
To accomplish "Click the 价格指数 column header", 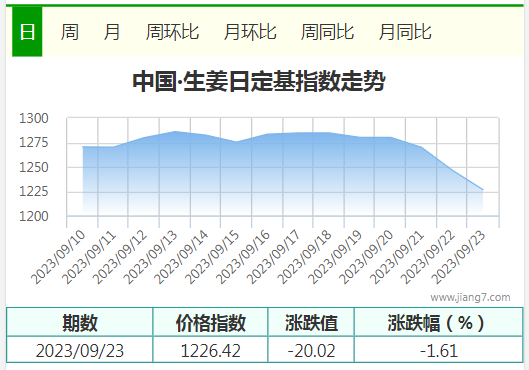I will click(x=211, y=322).
